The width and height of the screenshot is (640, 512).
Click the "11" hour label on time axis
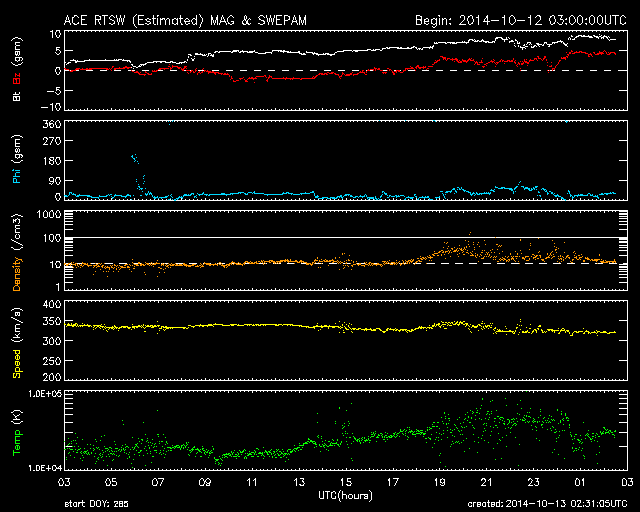pyautogui.click(x=252, y=482)
